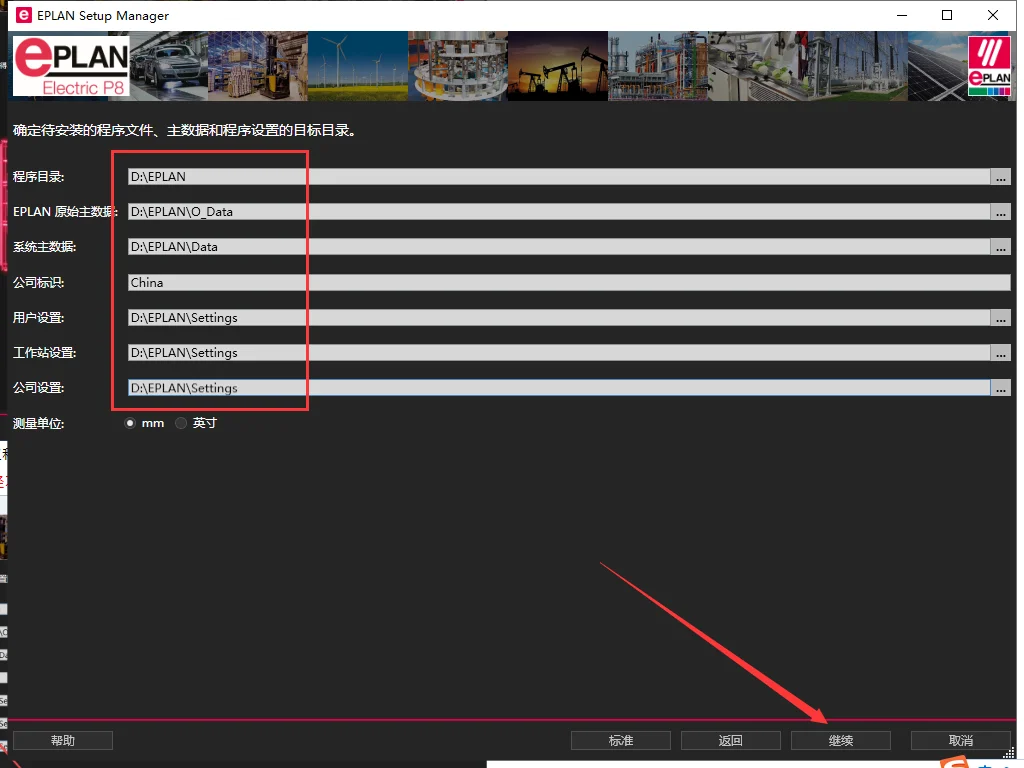Click the EPLAN brand icon at top right

tap(989, 66)
